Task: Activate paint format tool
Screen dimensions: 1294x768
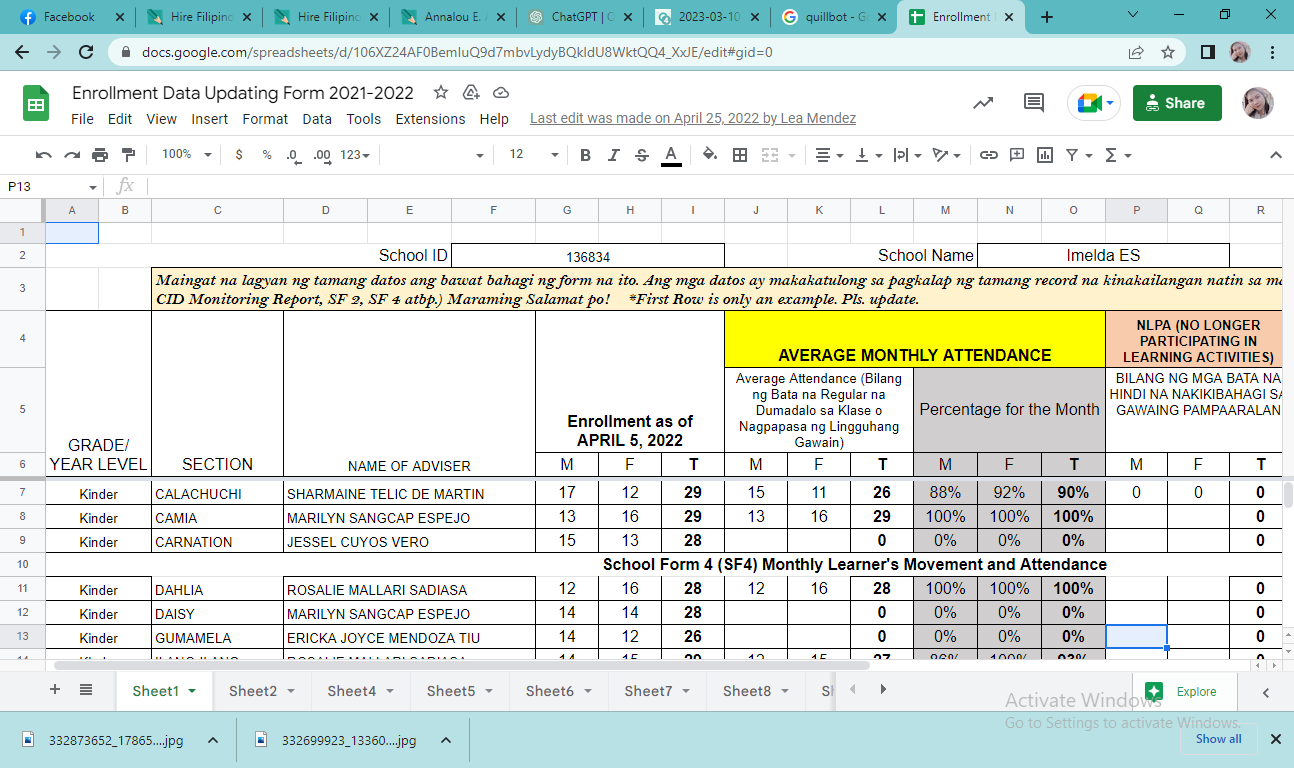Action: (x=128, y=155)
